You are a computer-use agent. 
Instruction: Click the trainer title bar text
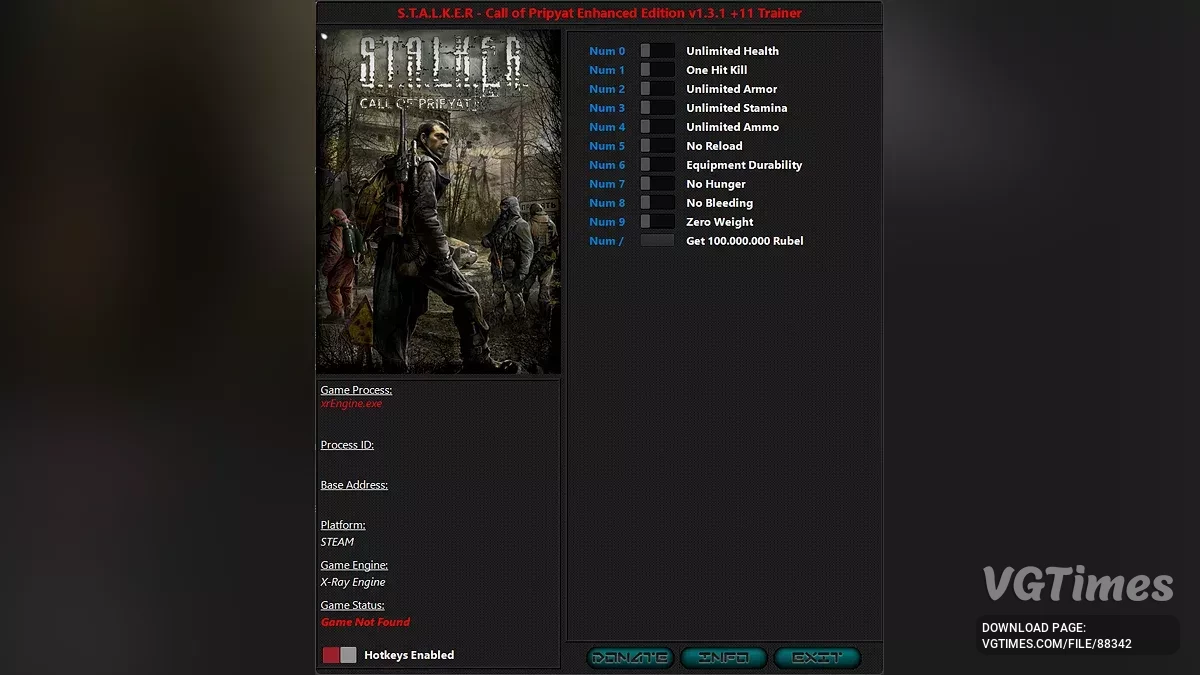599,13
